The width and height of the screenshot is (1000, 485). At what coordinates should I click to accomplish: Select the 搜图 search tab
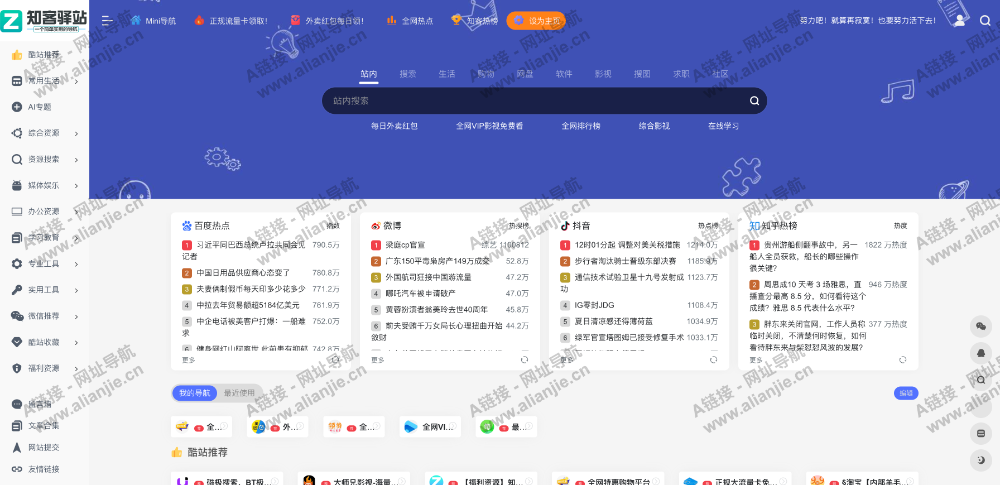(642, 74)
